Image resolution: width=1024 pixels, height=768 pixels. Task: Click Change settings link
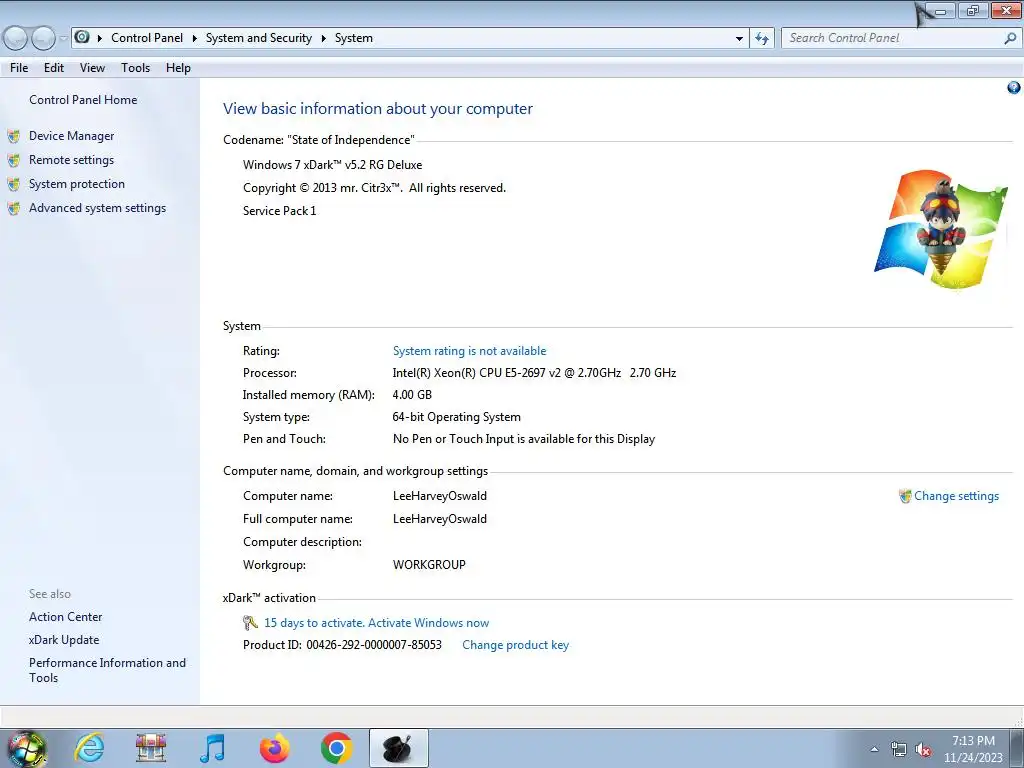[x=957, y=496]
